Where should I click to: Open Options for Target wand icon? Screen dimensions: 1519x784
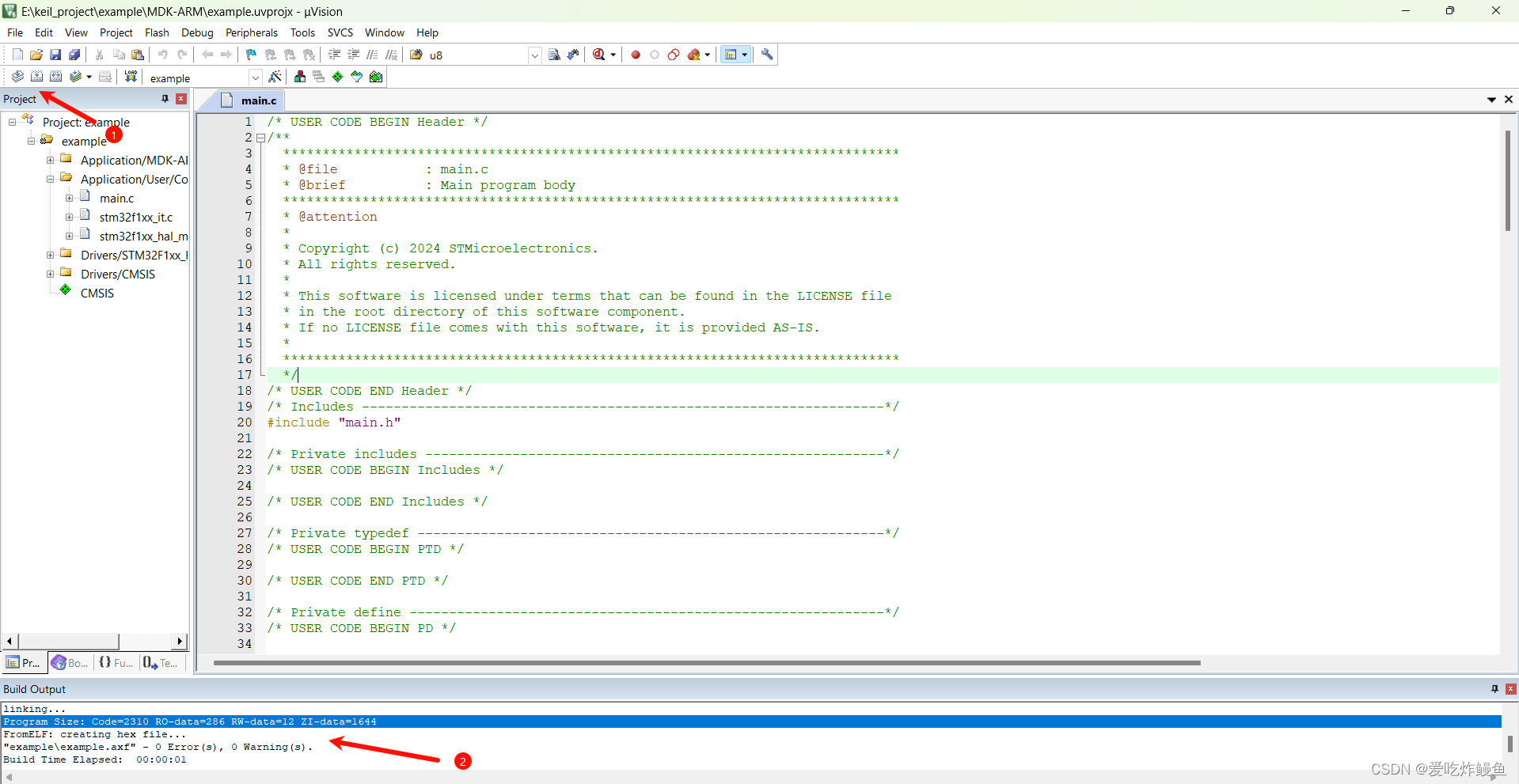point(275,77)
